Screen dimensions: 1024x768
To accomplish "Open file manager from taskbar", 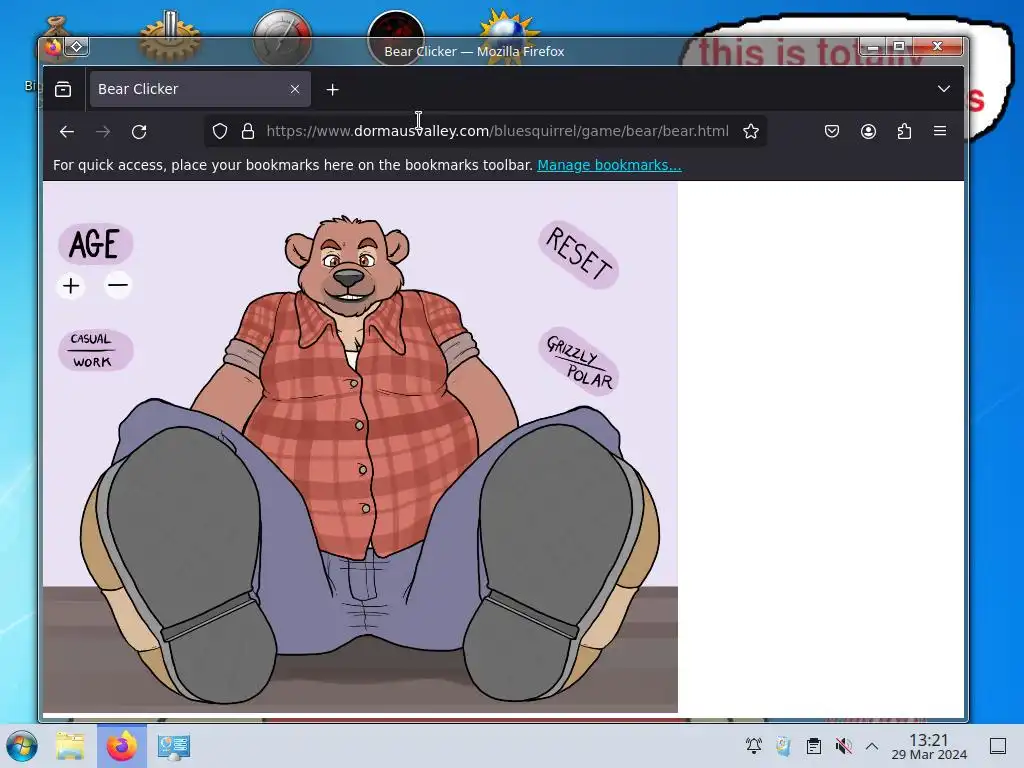I will pos(71,746).
